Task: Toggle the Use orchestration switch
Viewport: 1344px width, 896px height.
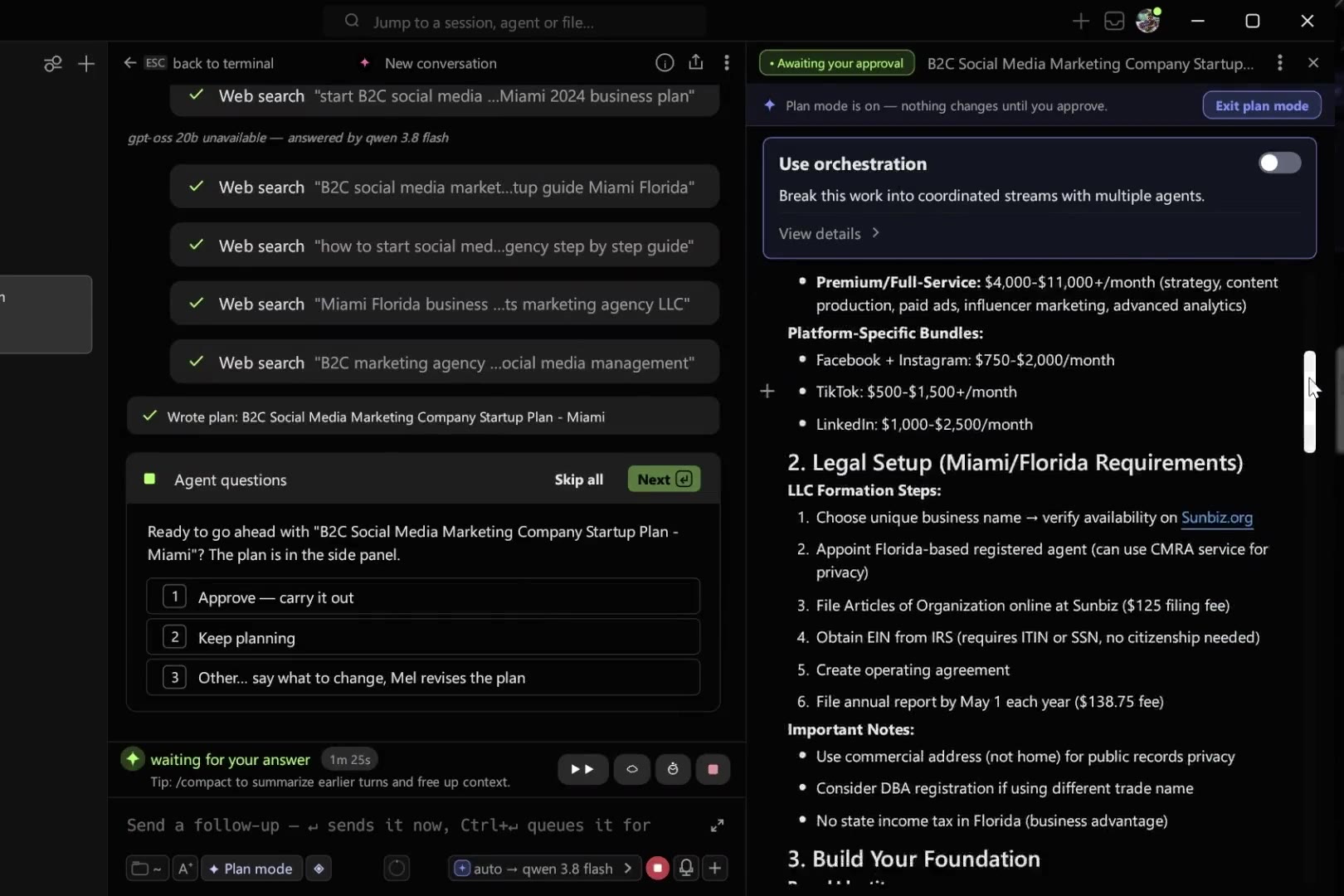Action: click(x=1279, y=163)
